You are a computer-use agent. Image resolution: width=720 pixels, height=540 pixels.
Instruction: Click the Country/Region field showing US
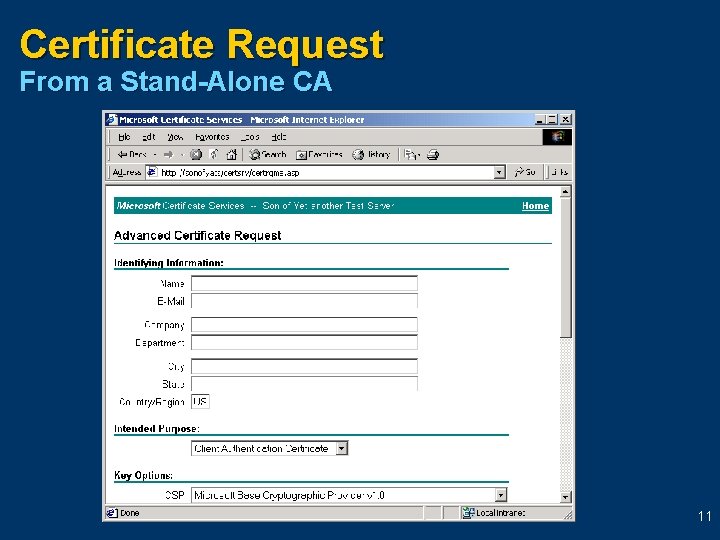click(x=200, y=402)
